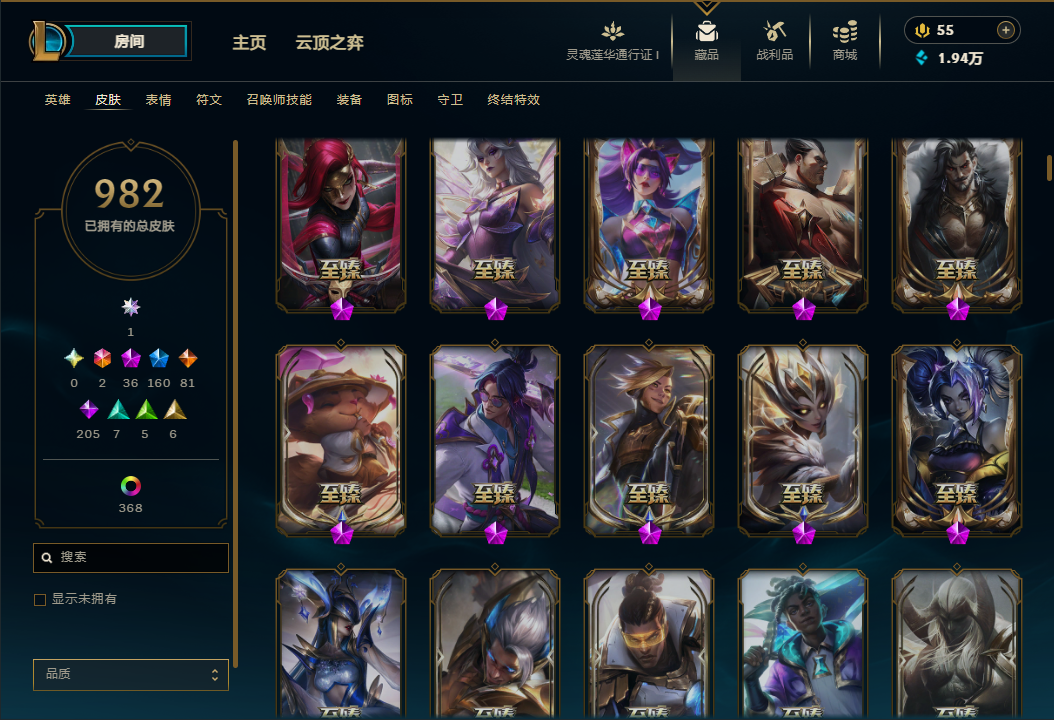Open 云顶之弈 from top navigation
The image size is (1054, 720).
(x=329, y=42)
